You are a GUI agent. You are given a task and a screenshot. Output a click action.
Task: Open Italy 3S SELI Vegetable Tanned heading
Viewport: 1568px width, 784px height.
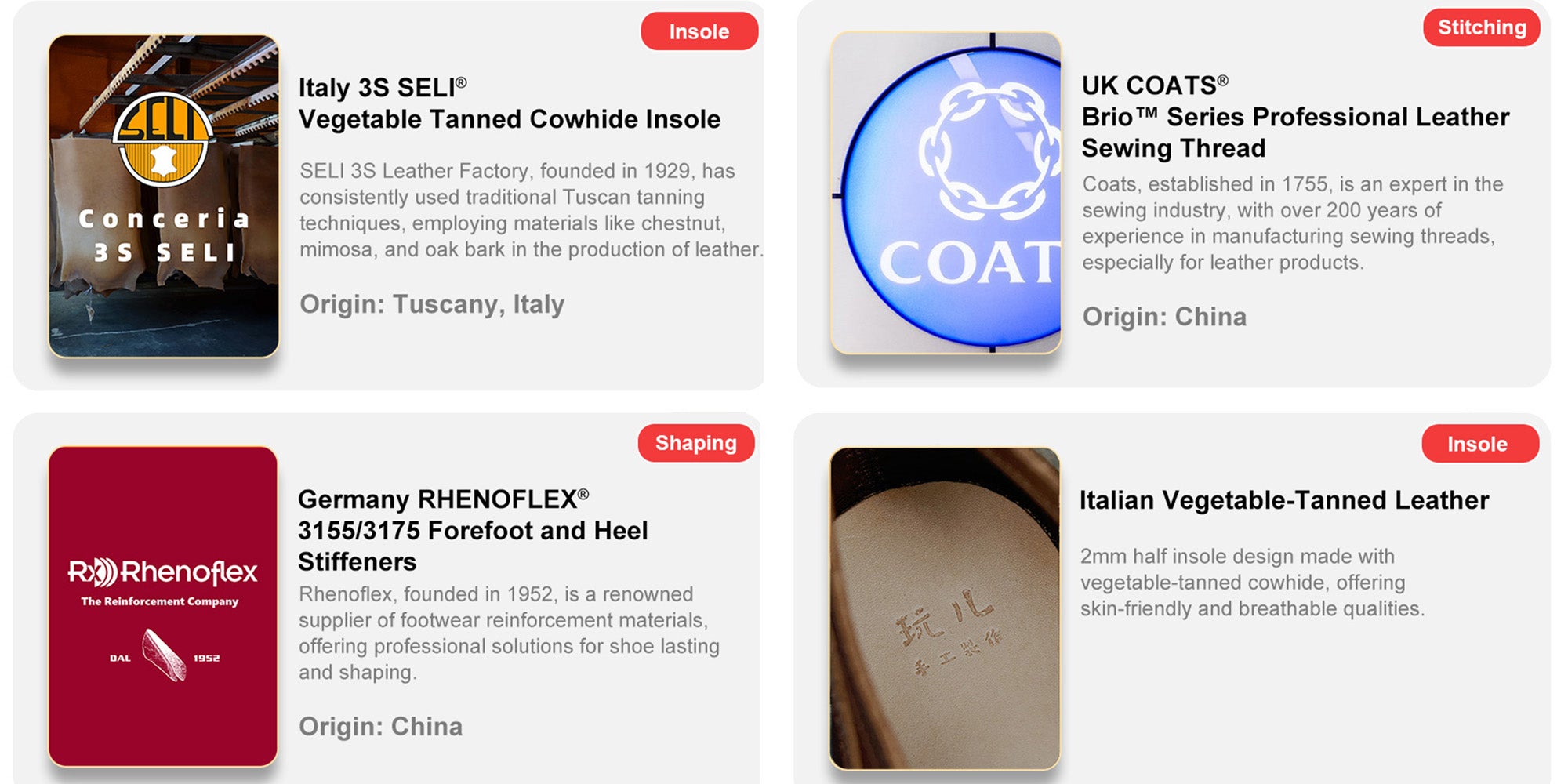tap(510, 103)
